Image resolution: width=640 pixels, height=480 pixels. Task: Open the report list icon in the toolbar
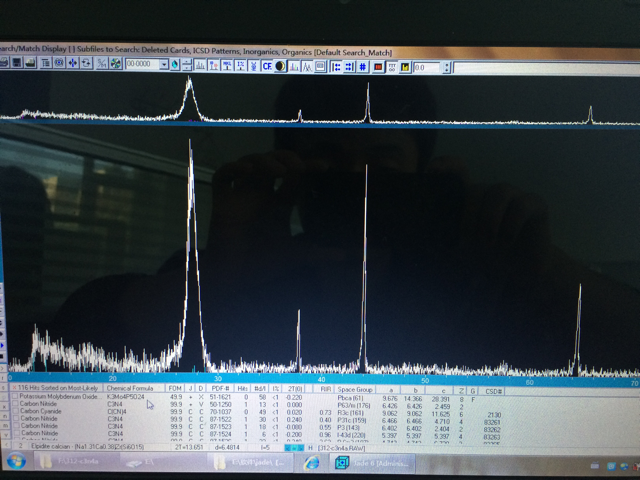46,63
